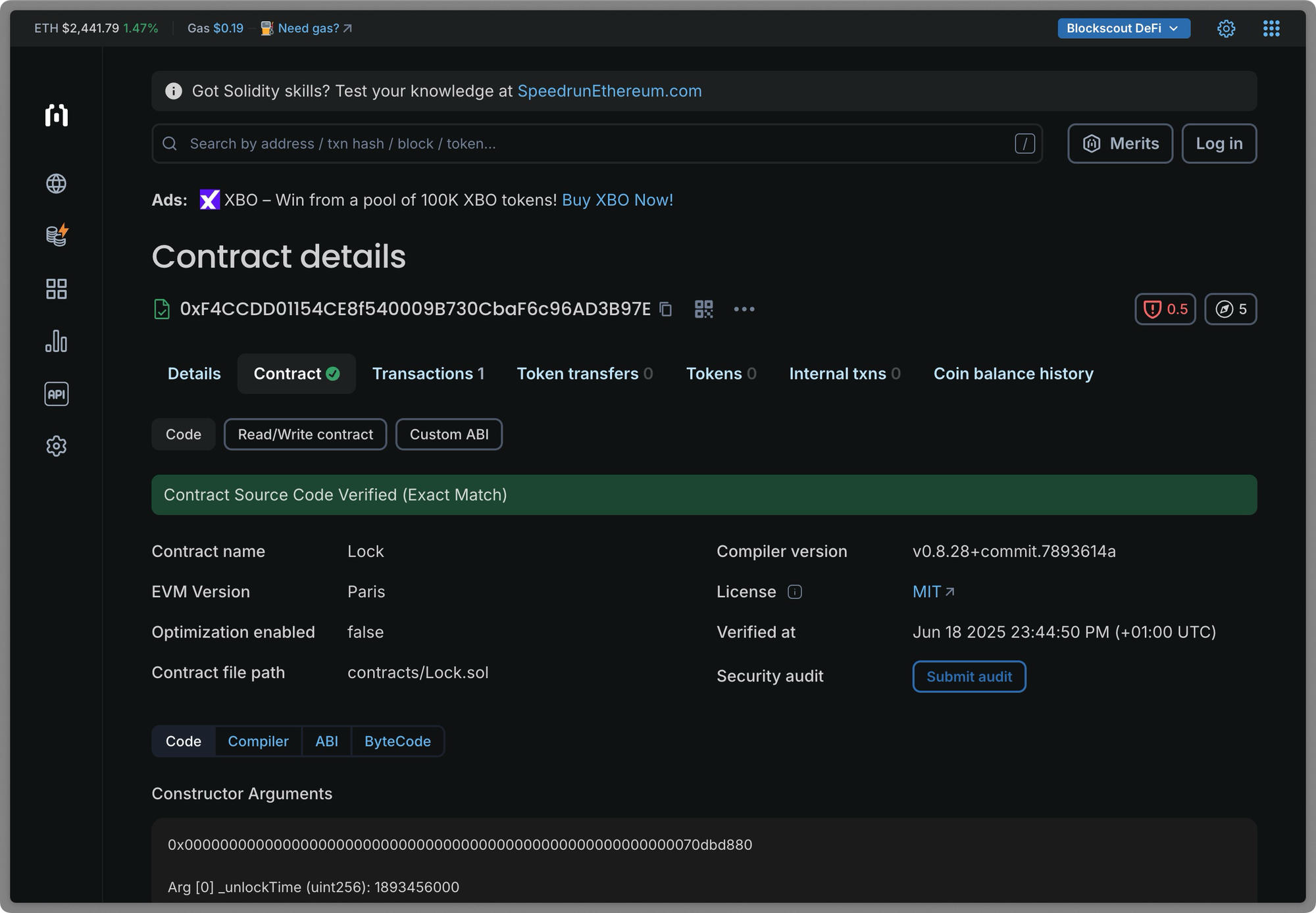Open the apps grid icon in the top bar
This screenshot has height=913, width=1316.
(1271, 28)
